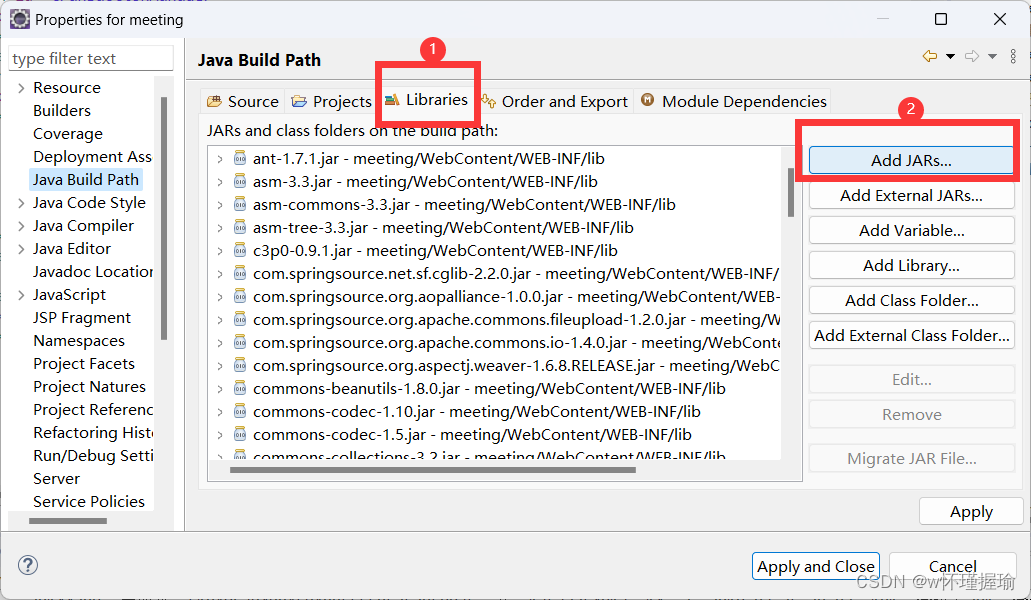Image resolution: width=1031 pixels, height=600 pixels.
Task: Click the Add External JARs button
Action: pos(911,195)
